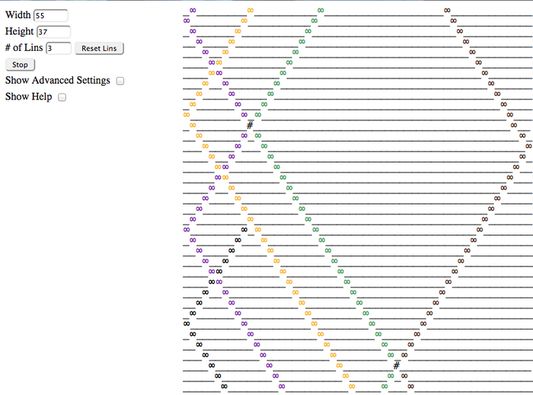Click the lower # collision marker near bottom

396,365
